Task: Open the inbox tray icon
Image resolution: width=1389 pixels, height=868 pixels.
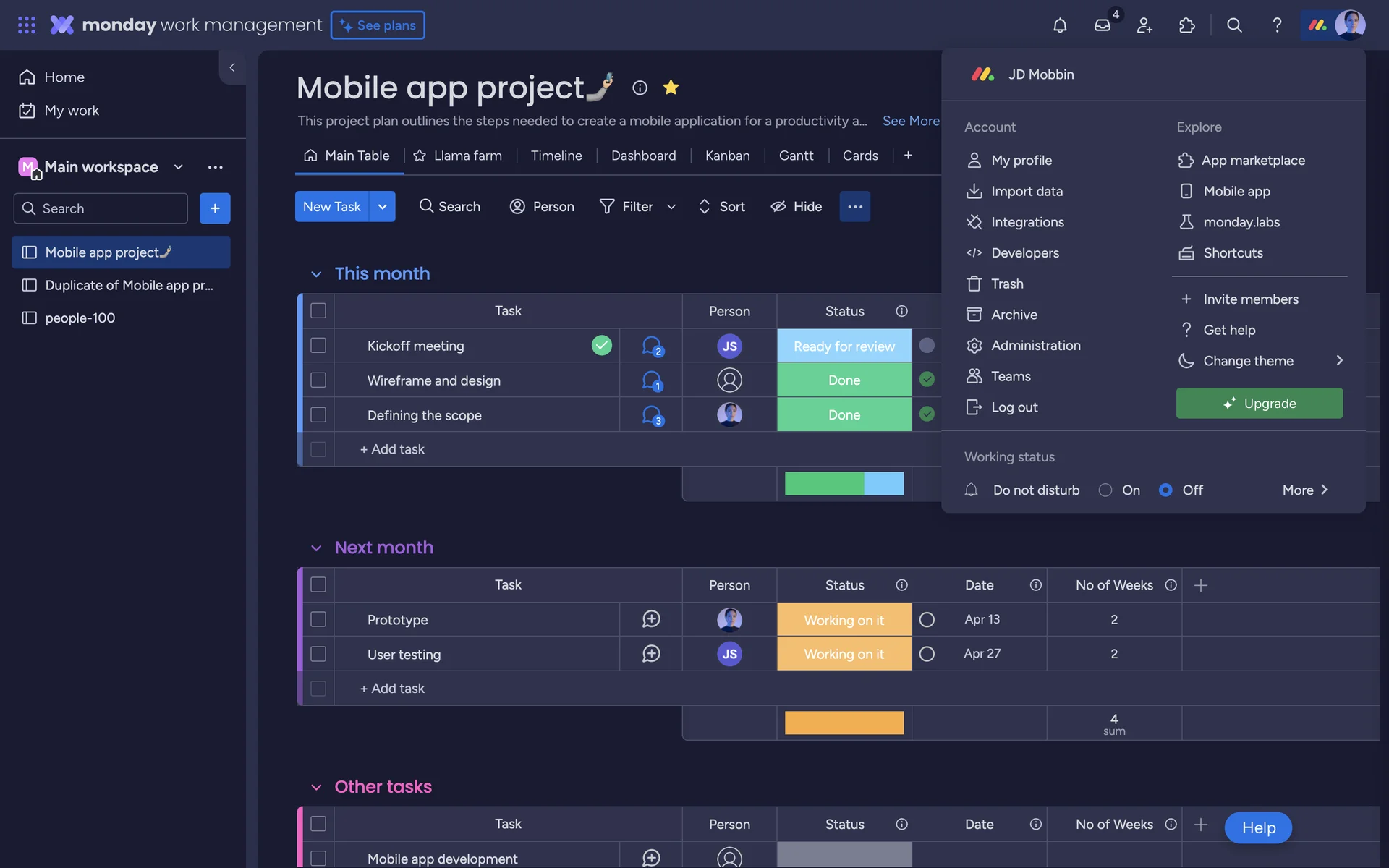Action: tap(1102, 25)
